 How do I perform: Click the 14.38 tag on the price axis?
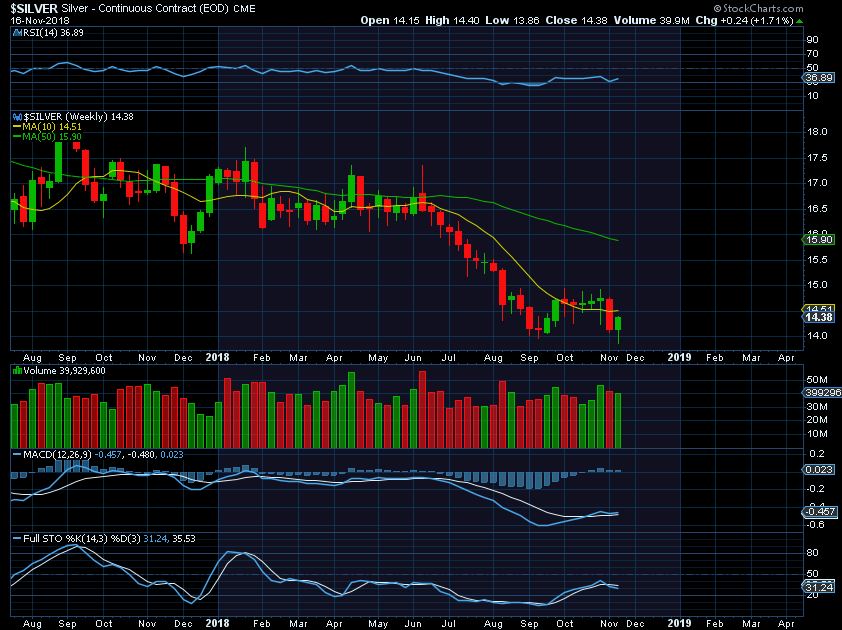(819, 317)
